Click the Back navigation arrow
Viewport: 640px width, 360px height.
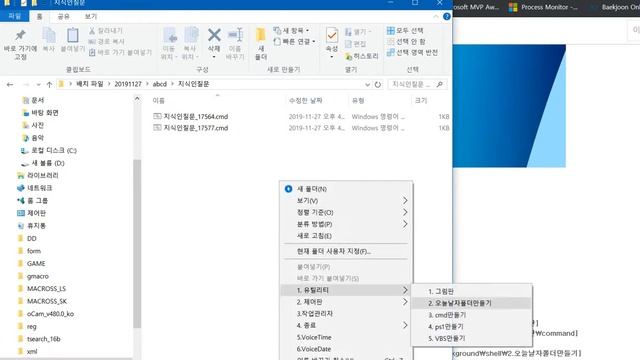(10, 84)
